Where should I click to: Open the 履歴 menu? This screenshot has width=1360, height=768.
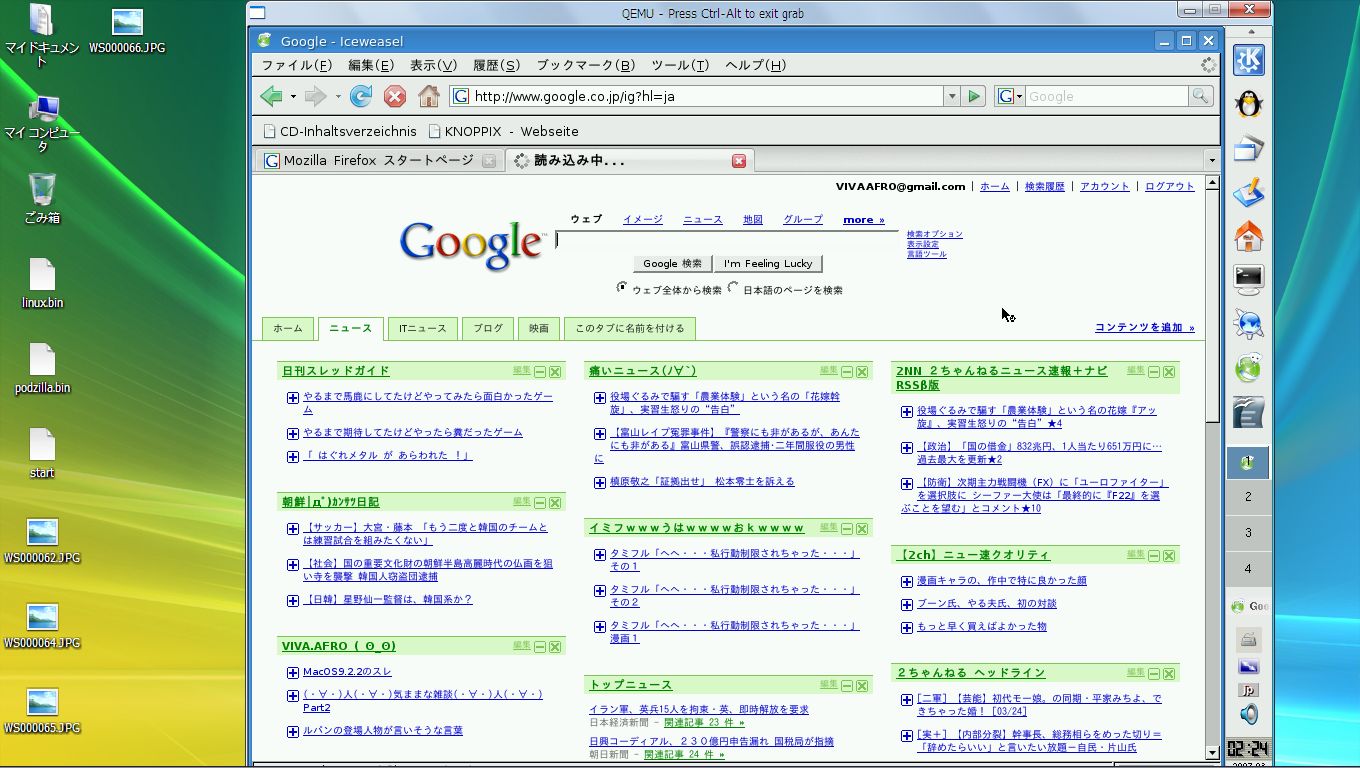tap(496, 65)
